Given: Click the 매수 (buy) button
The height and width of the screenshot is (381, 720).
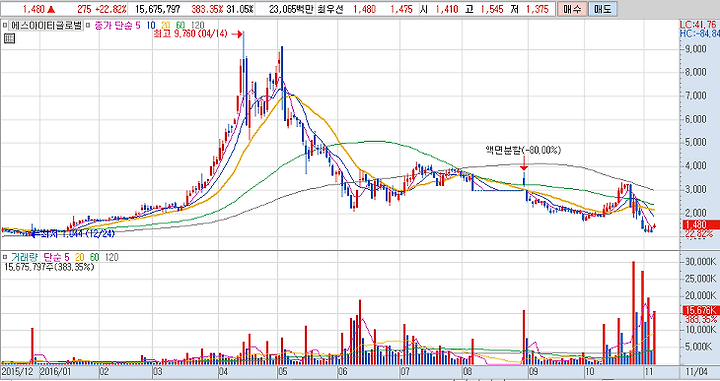Looking at the screenshot, I should coord(572,9).
